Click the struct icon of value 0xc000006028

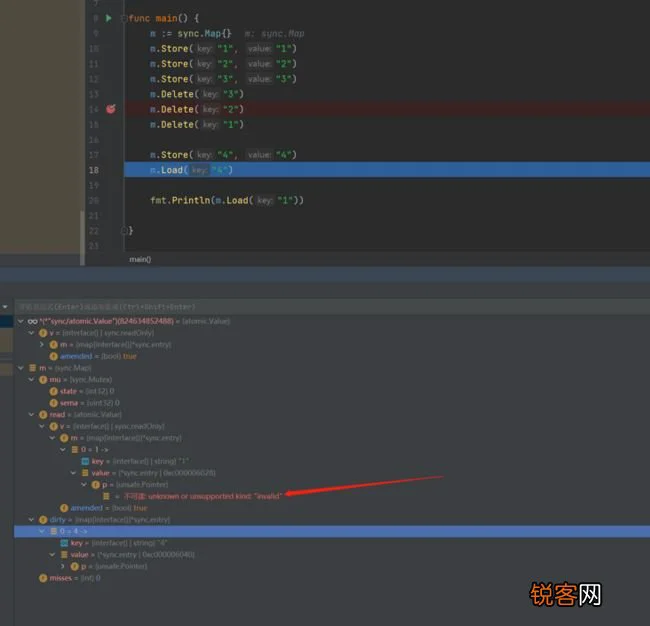click(x=85, y=473)
